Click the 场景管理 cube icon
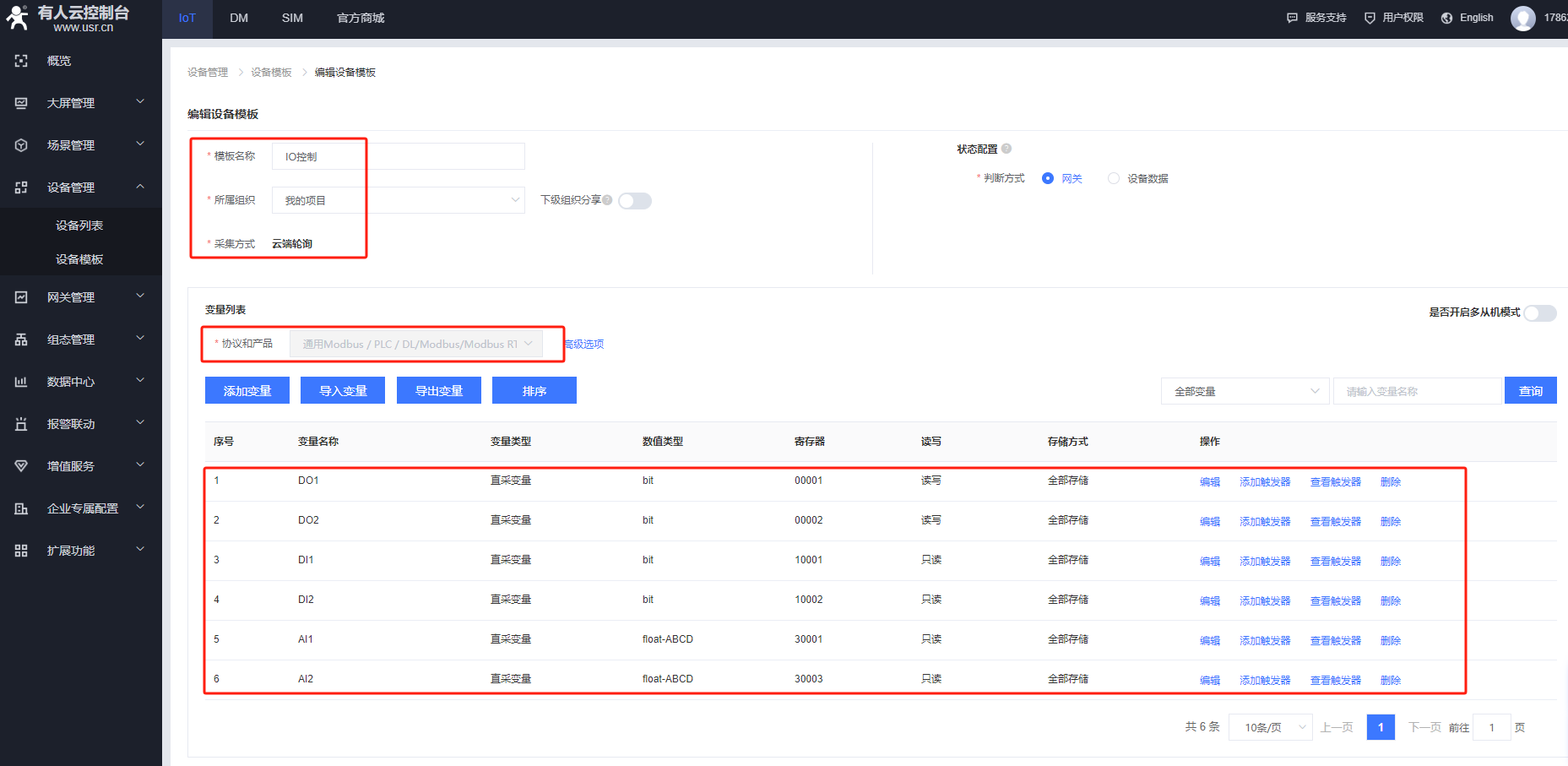Image resolution: width=1568 pixels, height=766 pixels. click(x=21, y=145)
